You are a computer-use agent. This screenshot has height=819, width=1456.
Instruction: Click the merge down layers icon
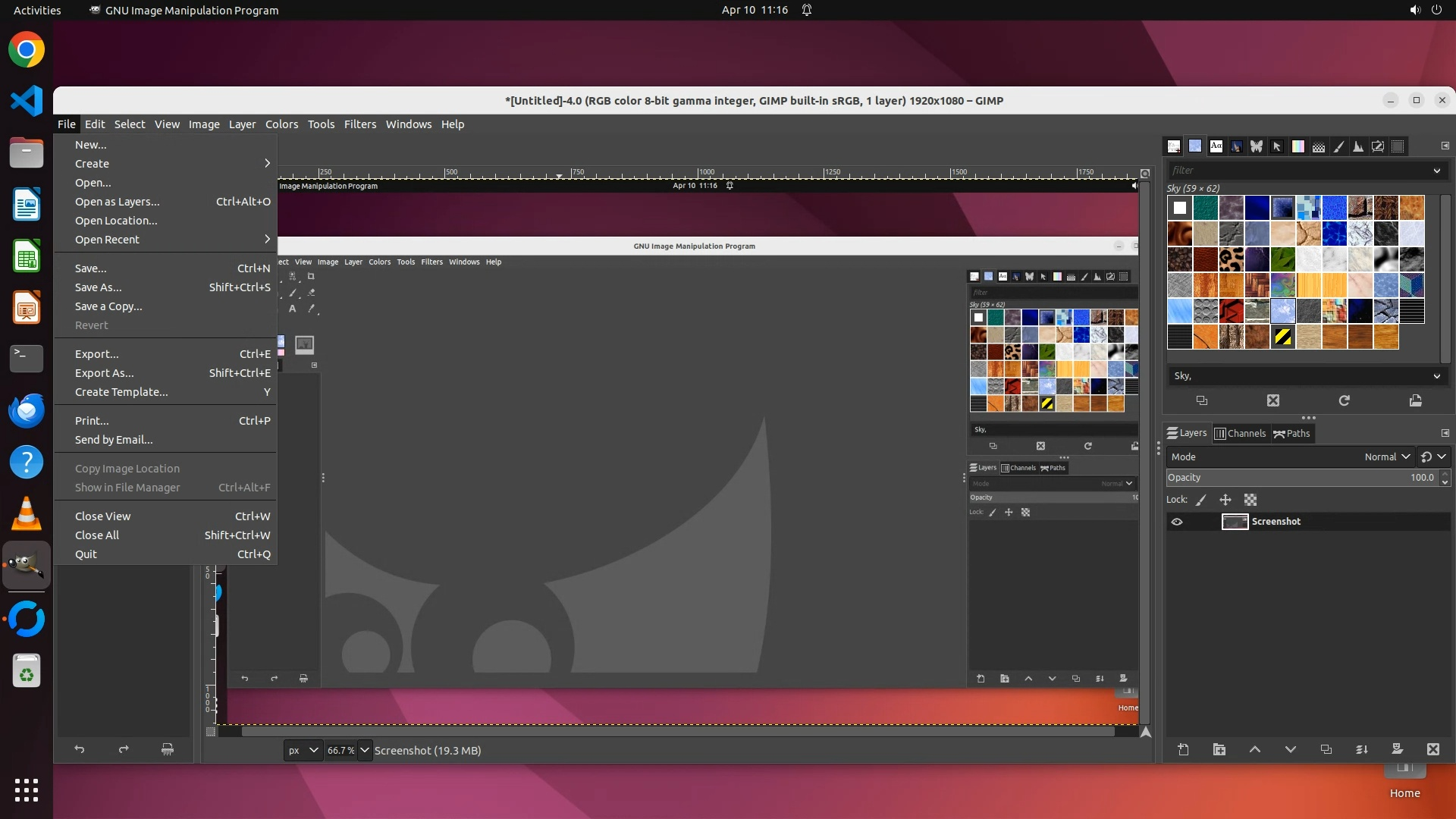point(1361,749)
